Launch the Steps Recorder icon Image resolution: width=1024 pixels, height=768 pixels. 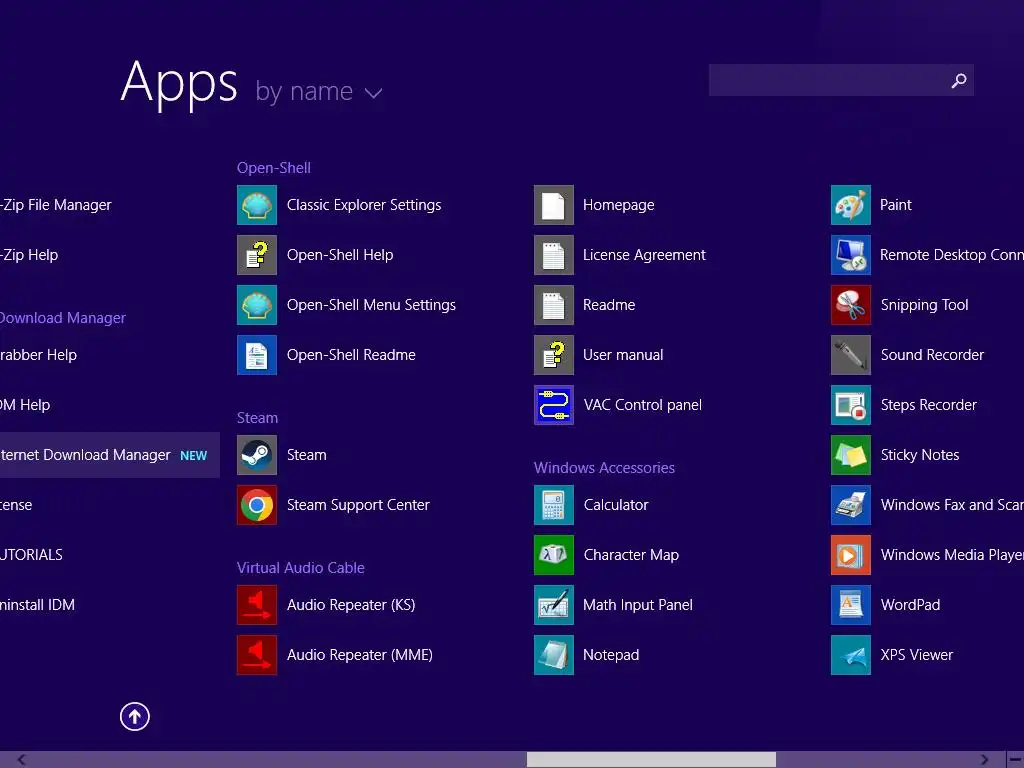coord(851,405)
